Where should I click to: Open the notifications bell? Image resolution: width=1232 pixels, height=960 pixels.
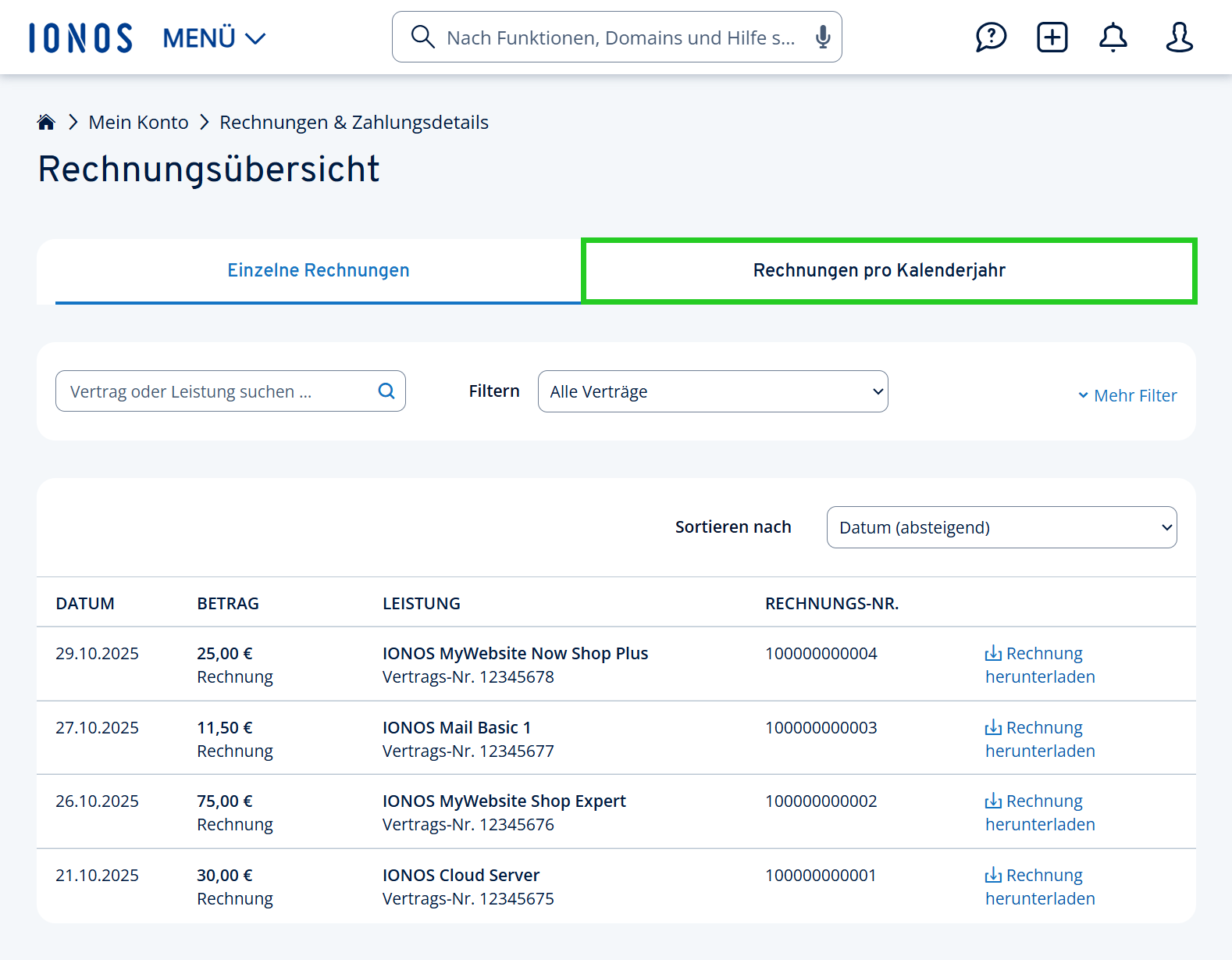point(1113,37)
